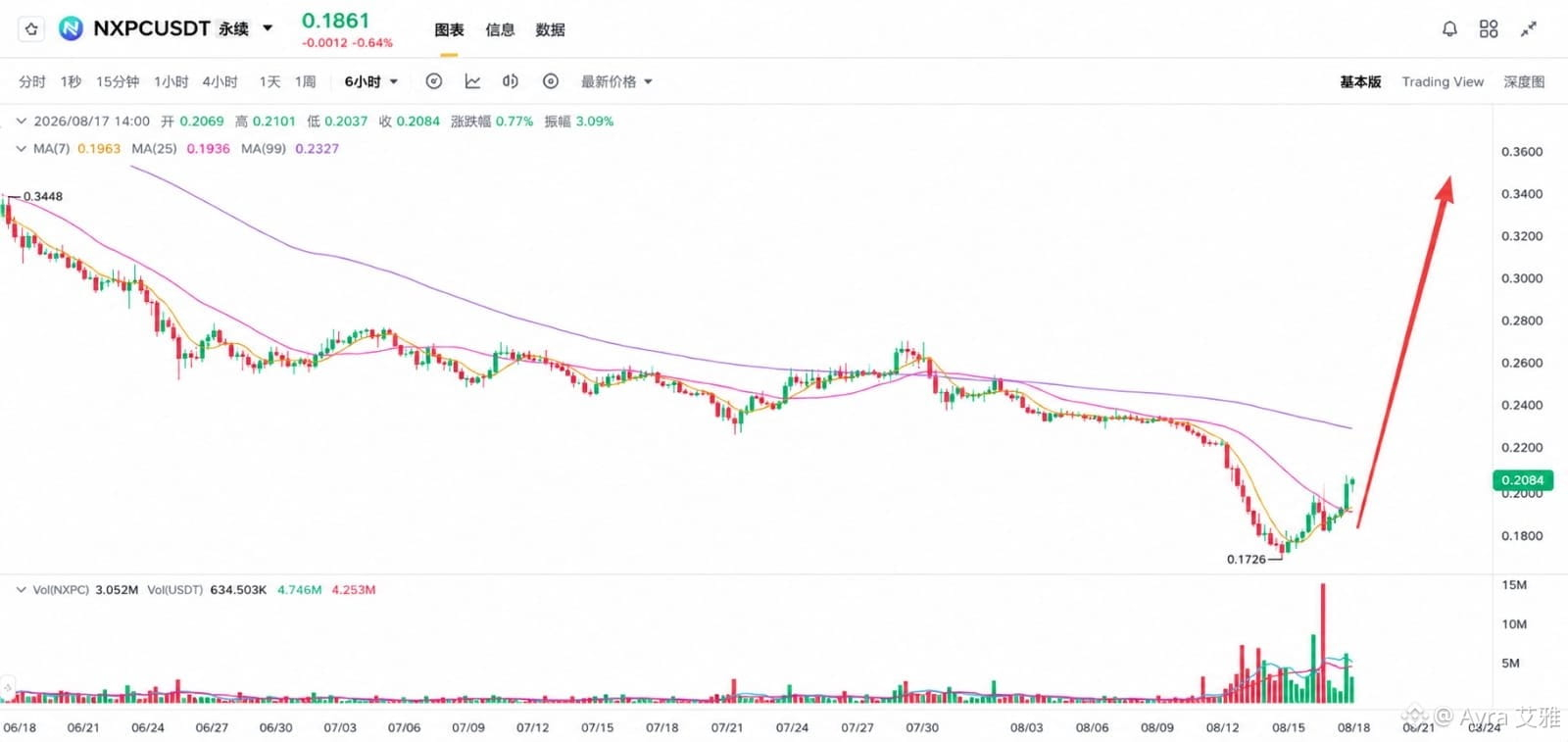
Task: Select the 15分钟 interval
Action: (x=118, y=81)
